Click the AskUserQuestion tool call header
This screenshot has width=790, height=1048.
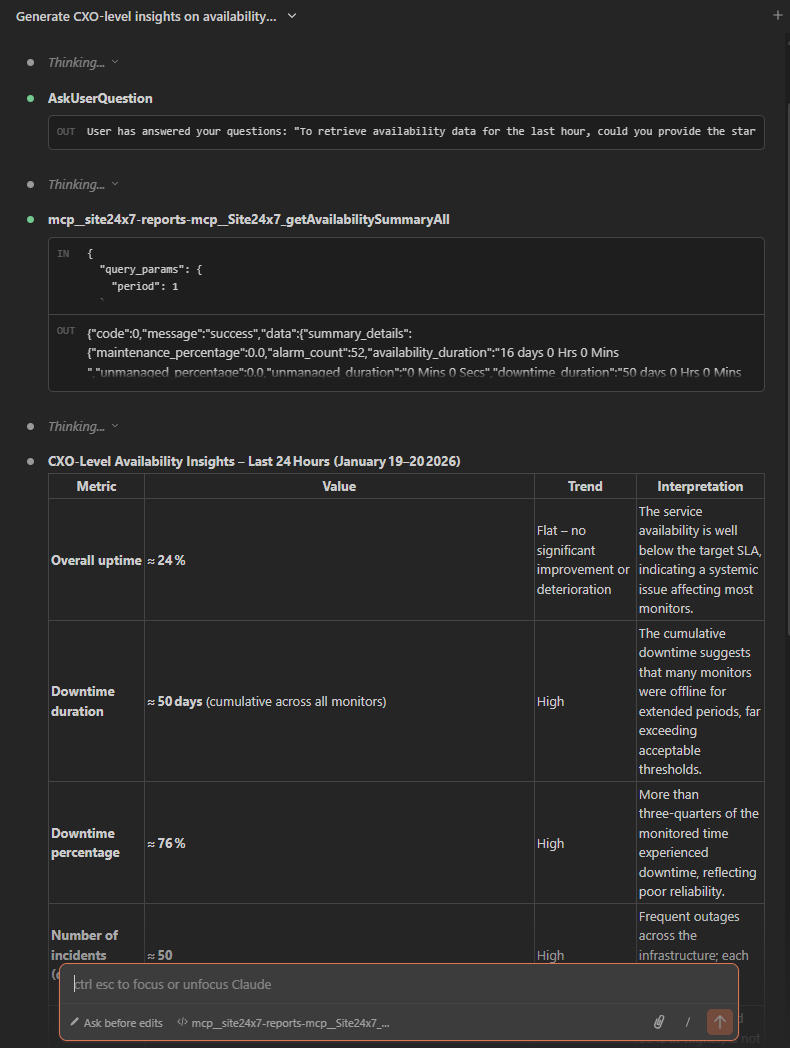[x=100, y=98]
